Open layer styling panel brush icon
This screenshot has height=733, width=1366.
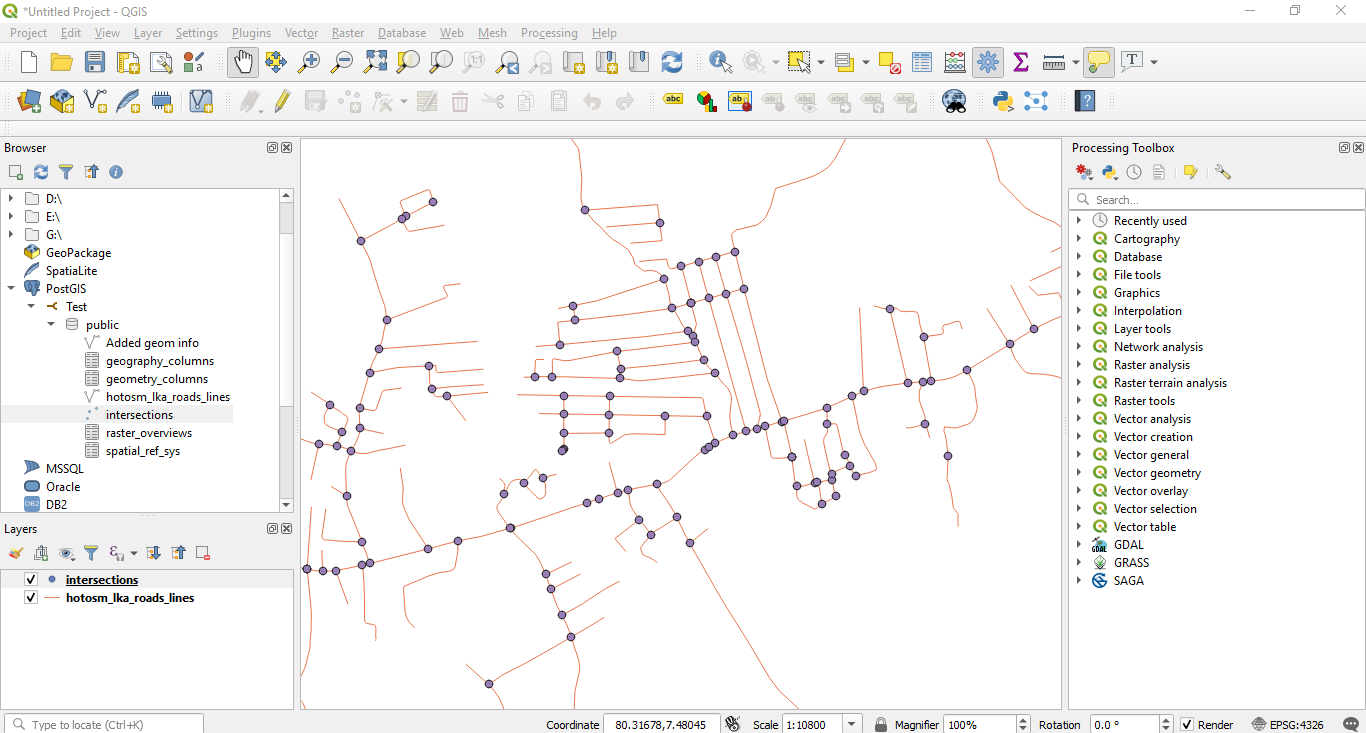click(x=16, y=553)
